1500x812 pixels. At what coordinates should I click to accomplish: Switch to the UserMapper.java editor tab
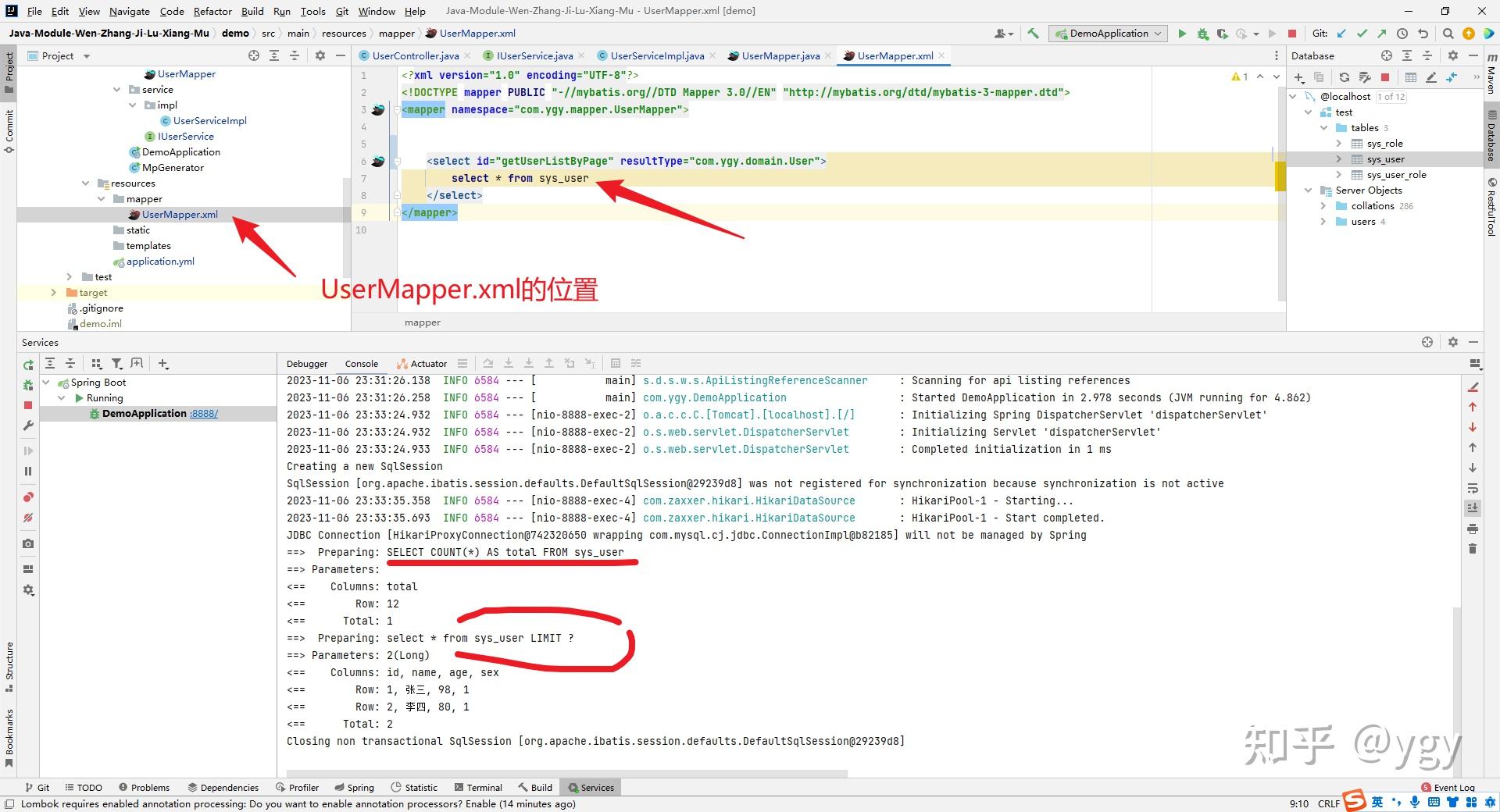tap(780, 55)
